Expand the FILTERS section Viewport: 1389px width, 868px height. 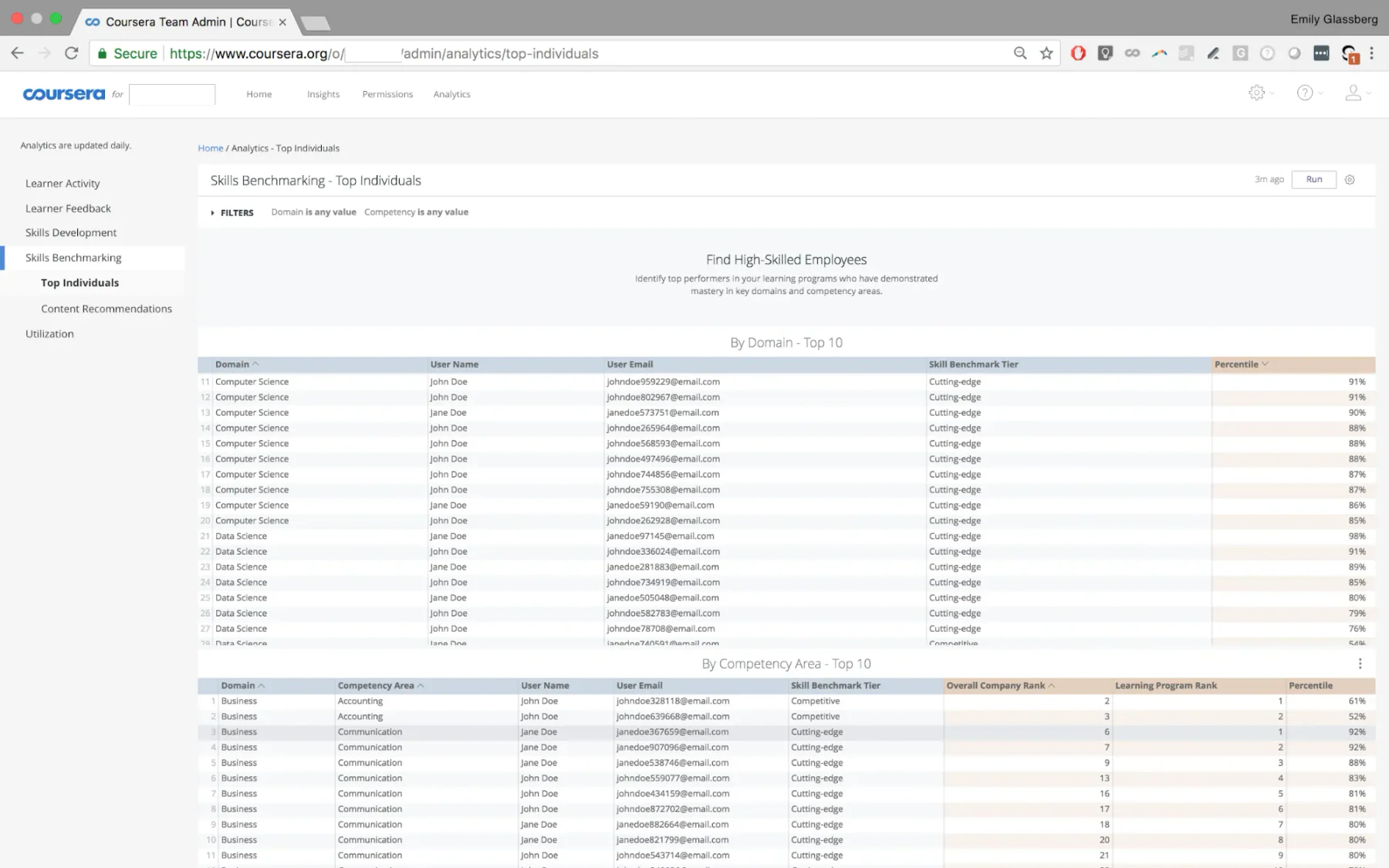click(x=232, y=213)
